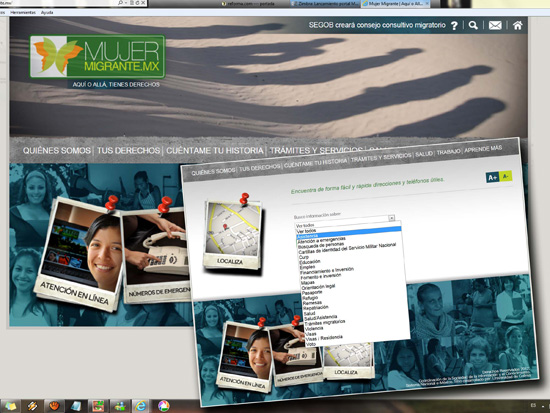Open the Herramientas browser menu
This screenshot has height=413, width=550.
pyautogui.click(x=23, y=12)
